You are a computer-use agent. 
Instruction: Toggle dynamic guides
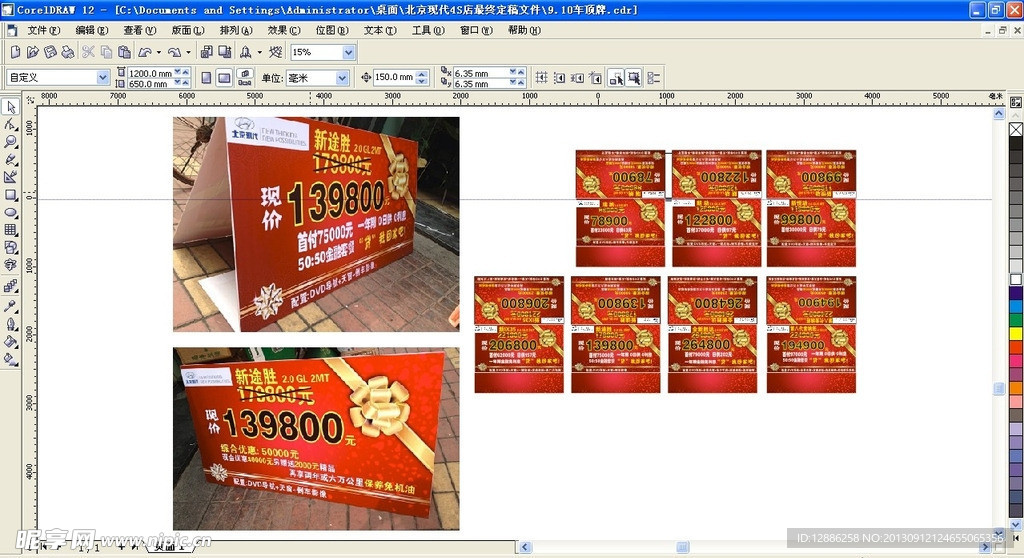pos(595,78)
